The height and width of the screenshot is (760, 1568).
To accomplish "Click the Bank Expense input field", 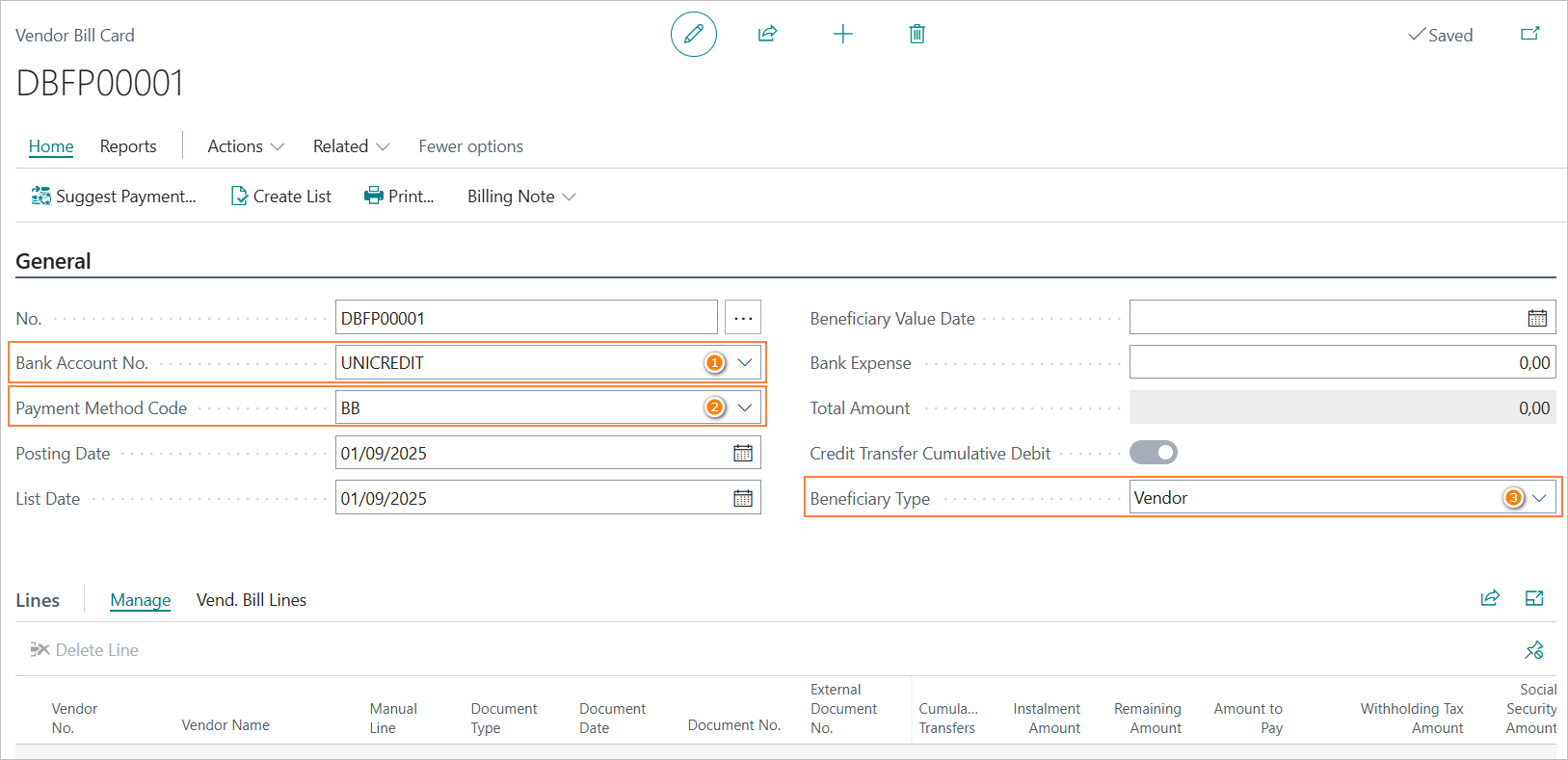I will (1342, 363).
